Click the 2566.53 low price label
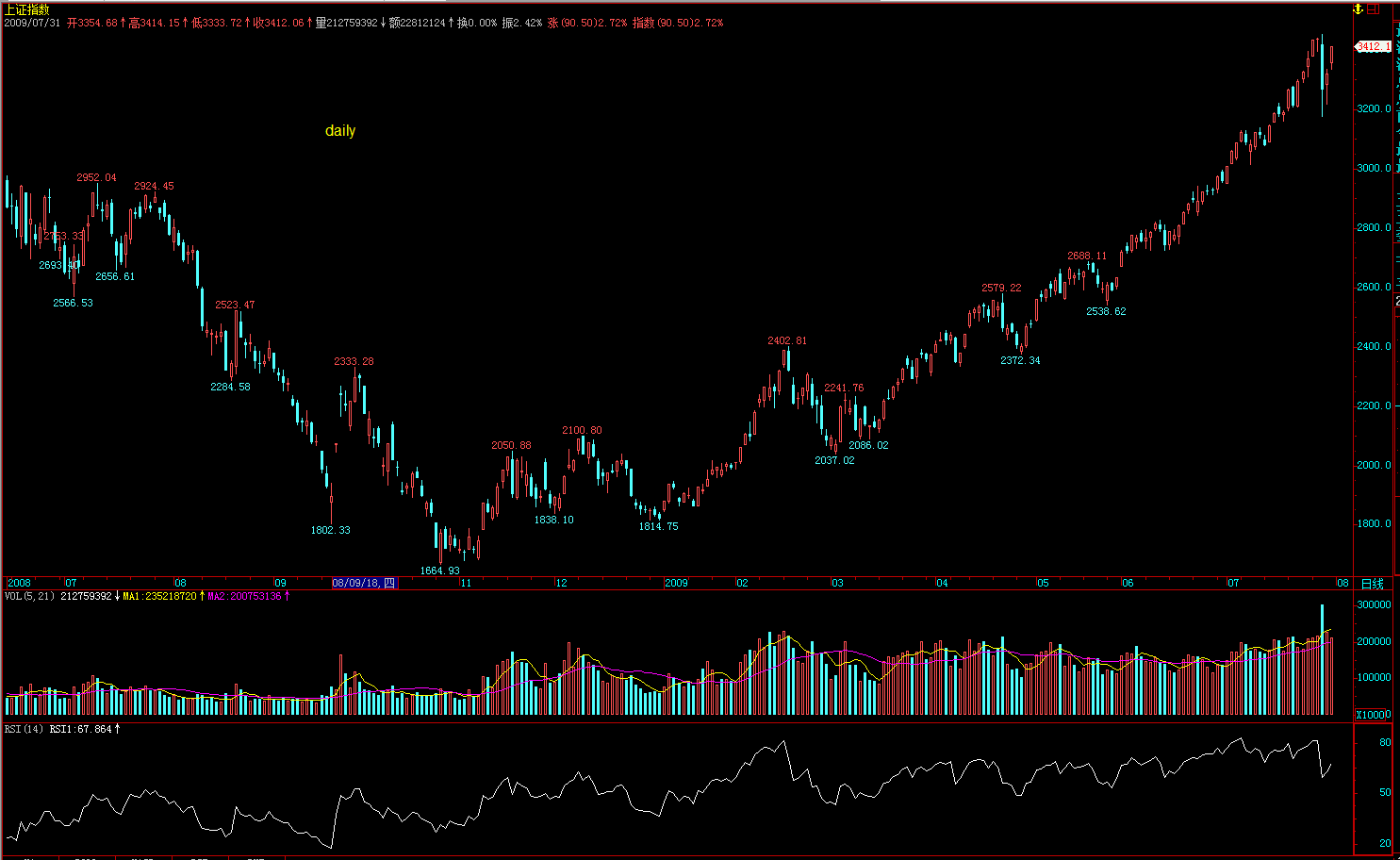The height and width of the screenshot is (860, 1400). pos(73,303)
